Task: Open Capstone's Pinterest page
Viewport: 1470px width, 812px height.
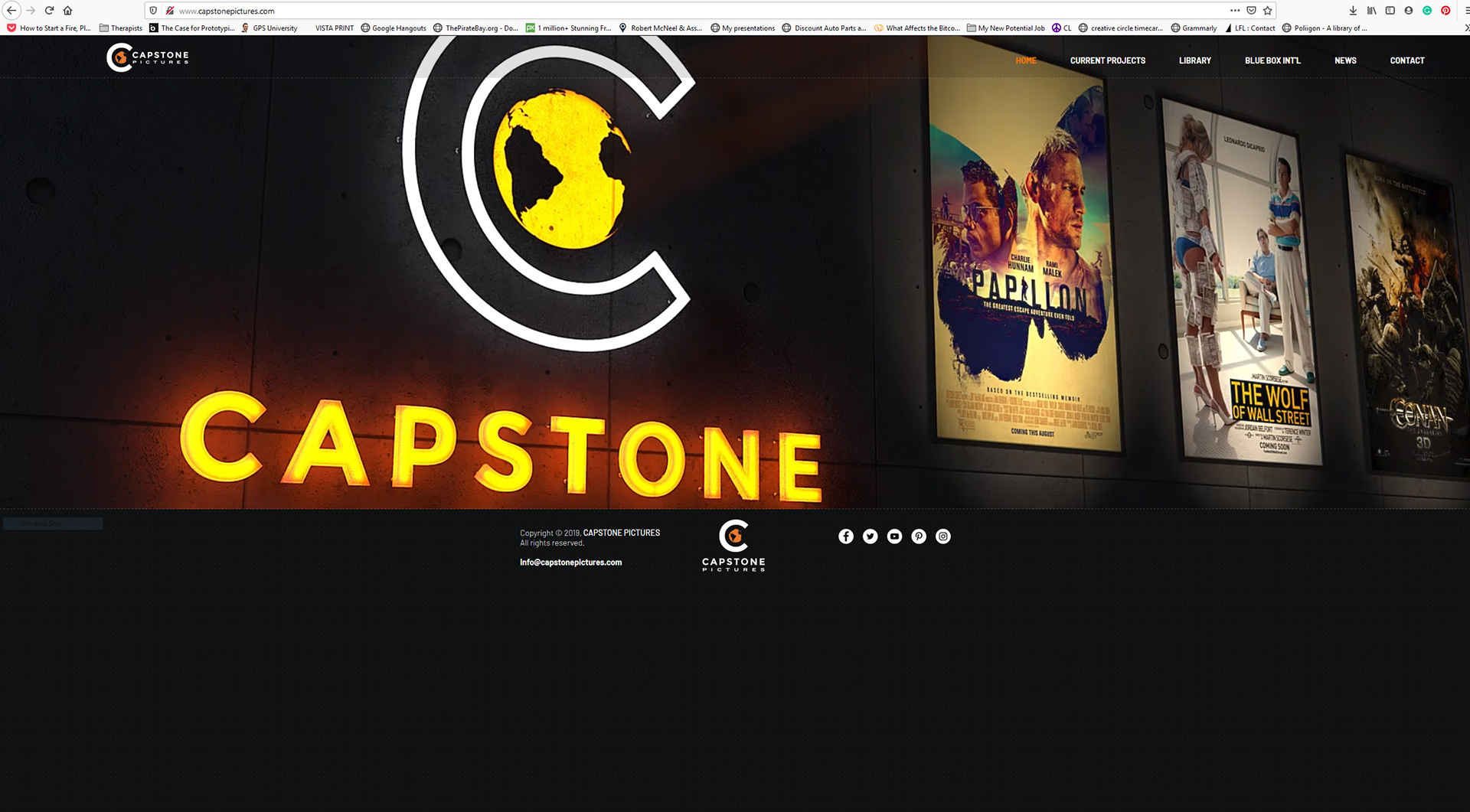Action: pyautogui.click(x=918, y=536)
